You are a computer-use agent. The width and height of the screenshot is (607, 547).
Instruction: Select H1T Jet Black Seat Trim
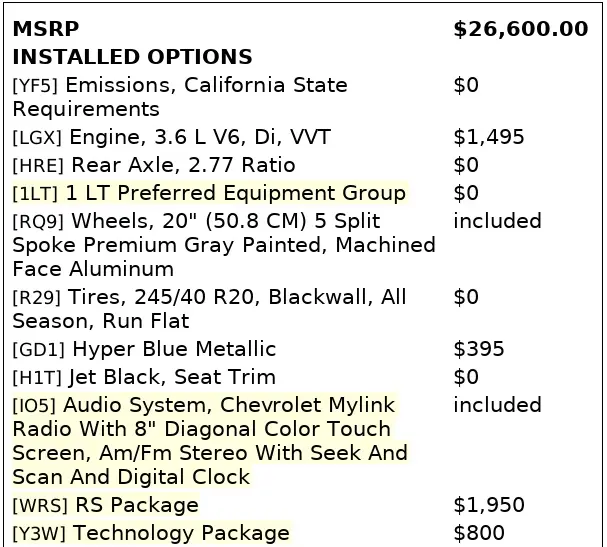pyautogui.click(x=144, y=377)
